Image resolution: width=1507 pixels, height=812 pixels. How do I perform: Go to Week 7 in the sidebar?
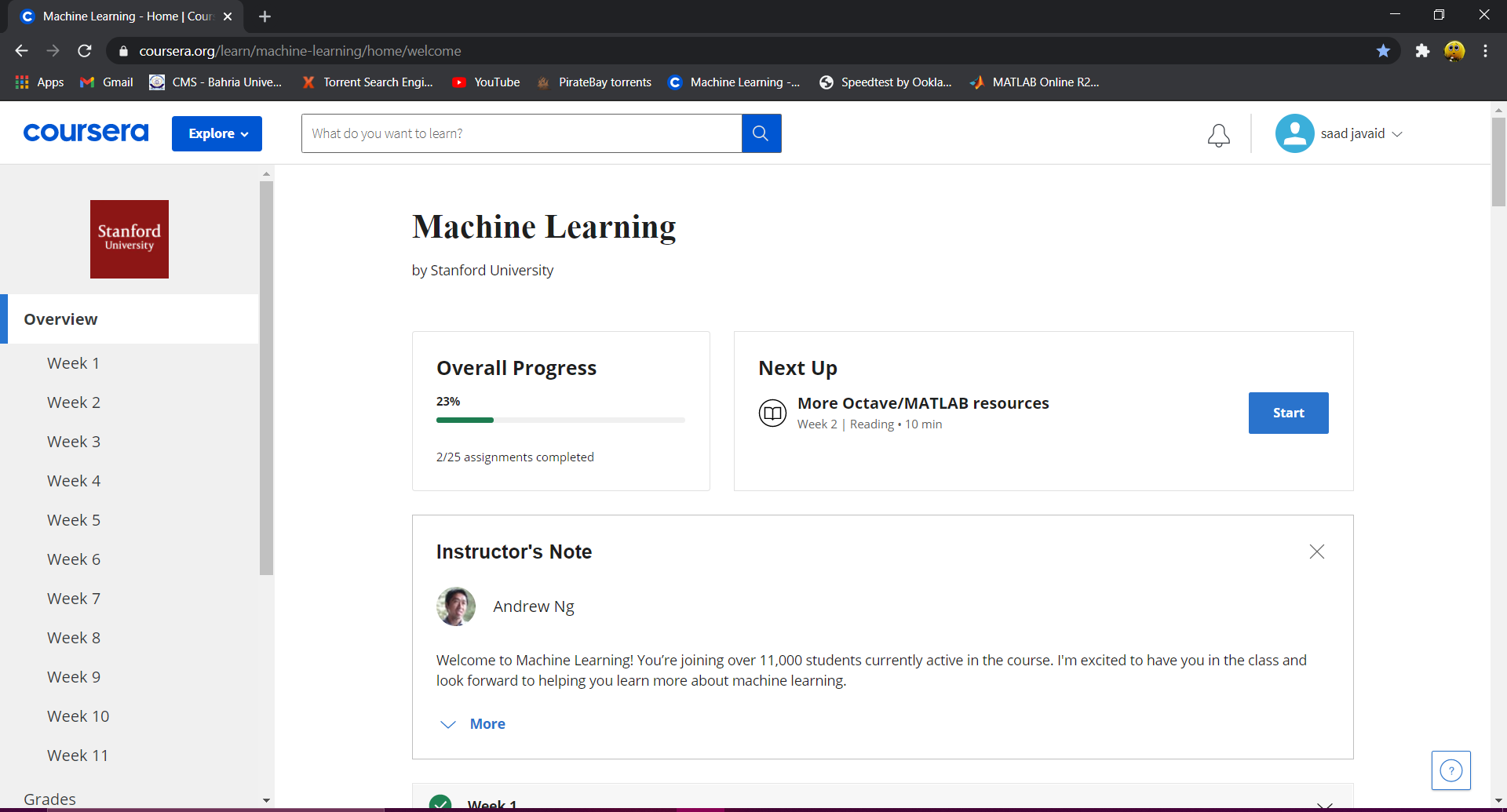(x=74, y=599)
